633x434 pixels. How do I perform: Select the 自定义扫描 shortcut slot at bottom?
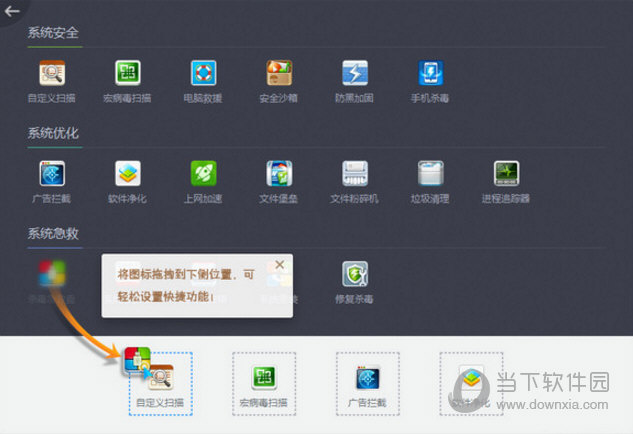[161, 384]
